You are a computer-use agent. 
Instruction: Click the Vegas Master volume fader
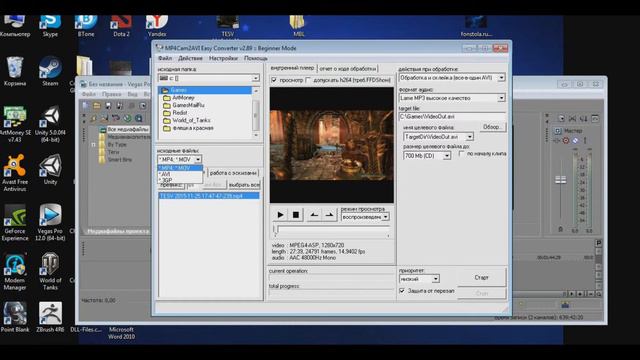point(560,180)
